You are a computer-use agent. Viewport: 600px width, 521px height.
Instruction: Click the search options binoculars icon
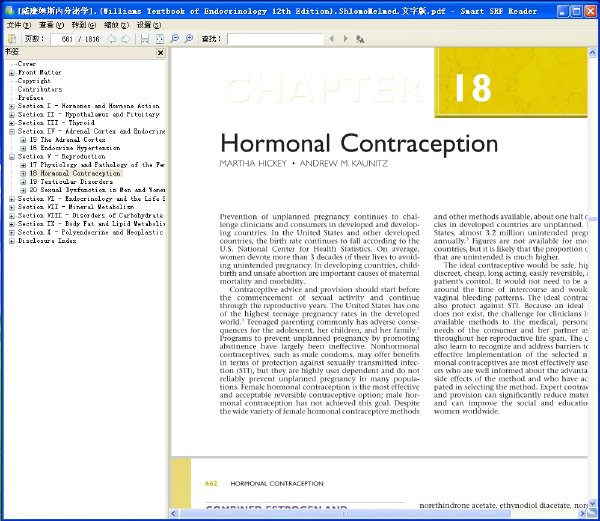pos(360,39)
